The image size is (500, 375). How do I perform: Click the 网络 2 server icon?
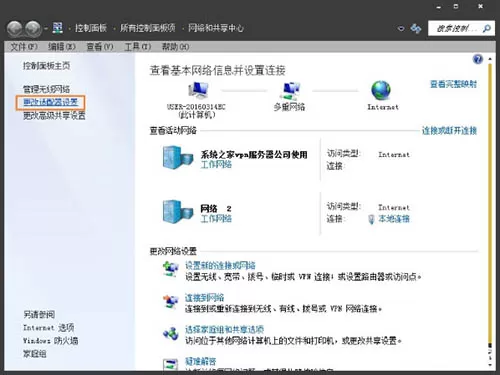pos(178,212)
